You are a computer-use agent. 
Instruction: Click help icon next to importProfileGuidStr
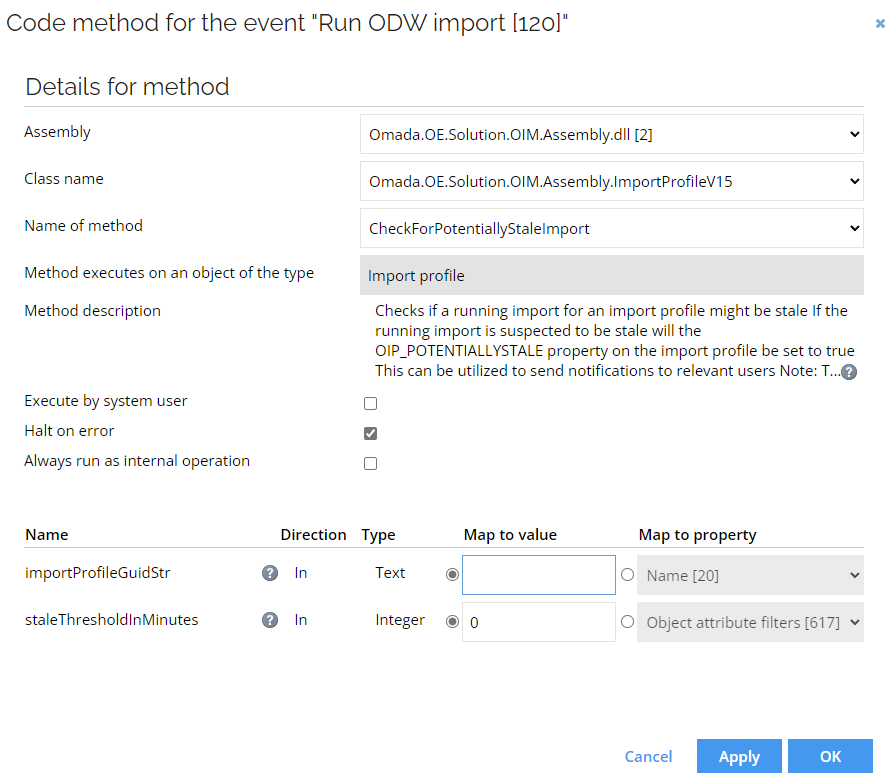[x=270, y=573]
